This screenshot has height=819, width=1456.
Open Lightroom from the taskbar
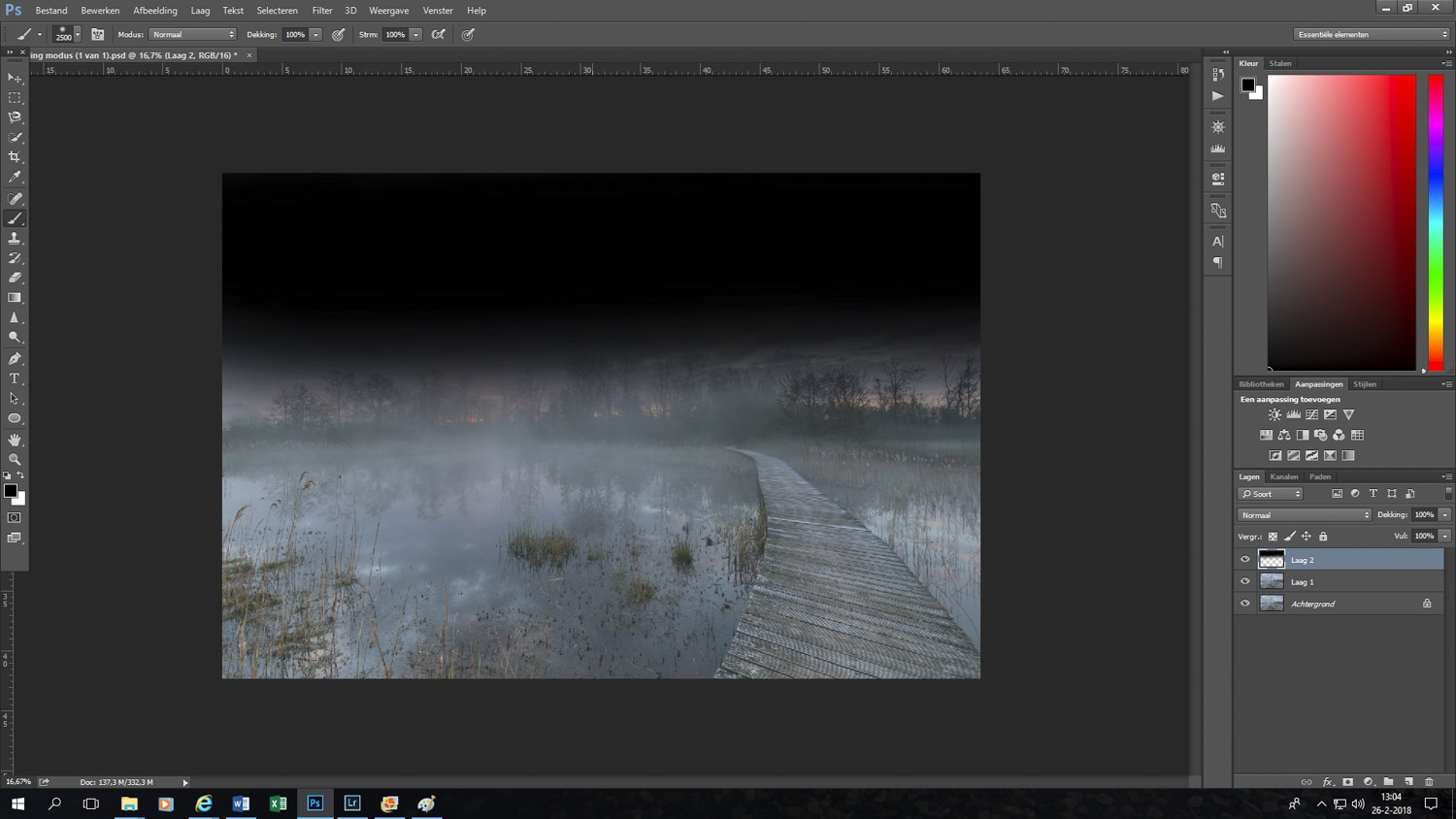pos(352,803)
